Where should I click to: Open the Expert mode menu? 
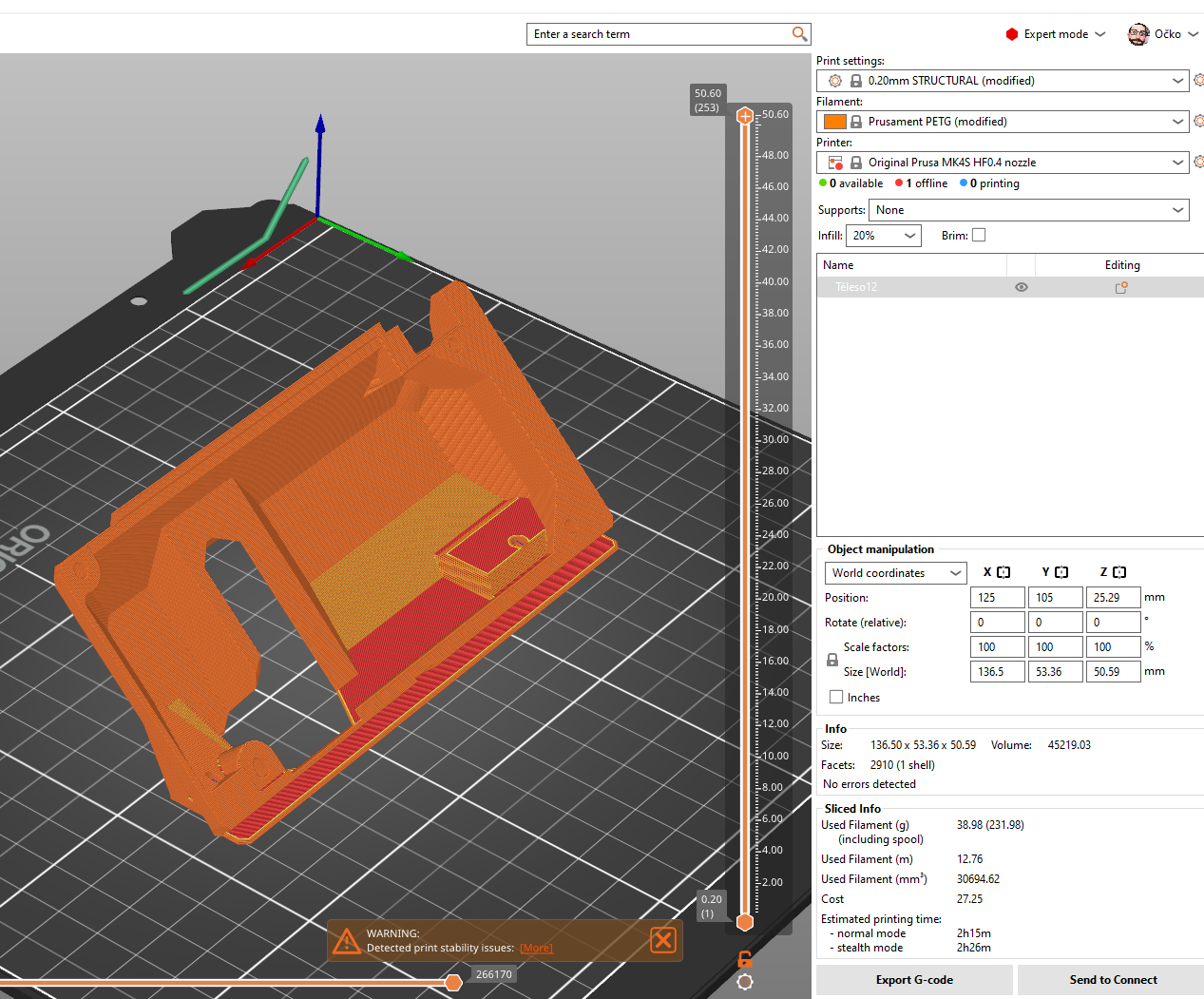coord(1056,34)
